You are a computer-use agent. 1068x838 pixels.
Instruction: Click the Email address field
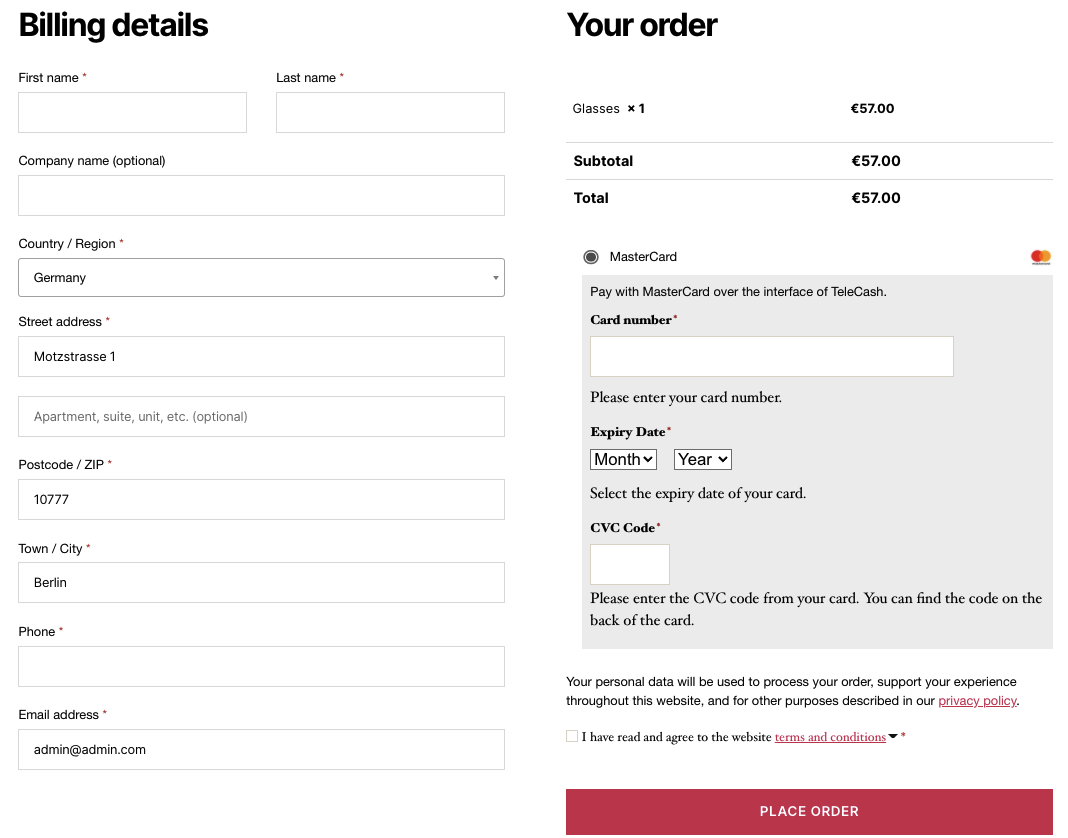[261, 749]
